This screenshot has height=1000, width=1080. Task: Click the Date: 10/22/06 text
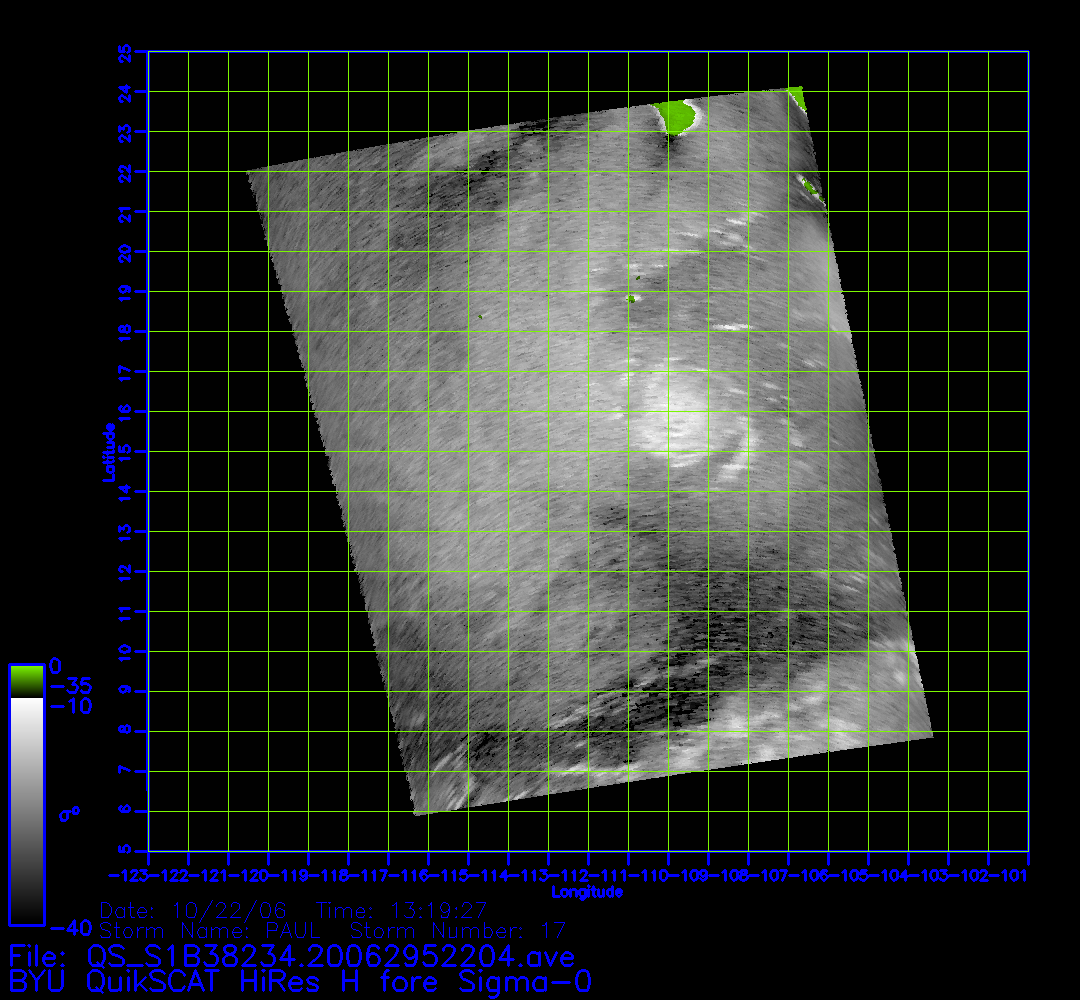pyautogui.click(x=193, y=911)
